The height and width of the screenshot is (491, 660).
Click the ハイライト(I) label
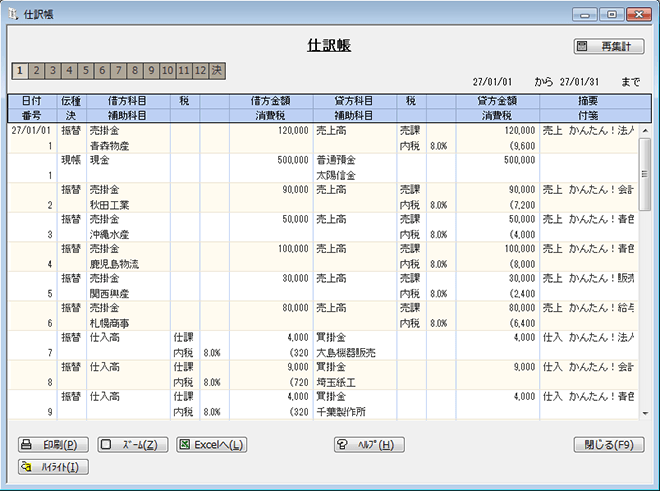(x=60, y=467)
